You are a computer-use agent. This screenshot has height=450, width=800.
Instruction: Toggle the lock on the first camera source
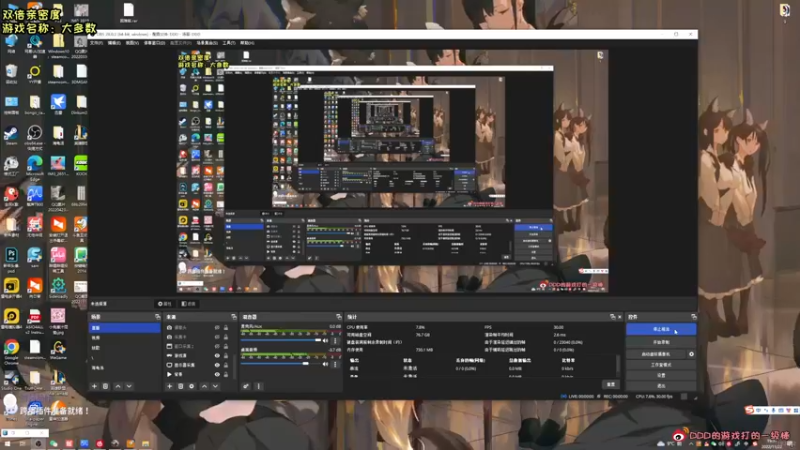[226, 328]
